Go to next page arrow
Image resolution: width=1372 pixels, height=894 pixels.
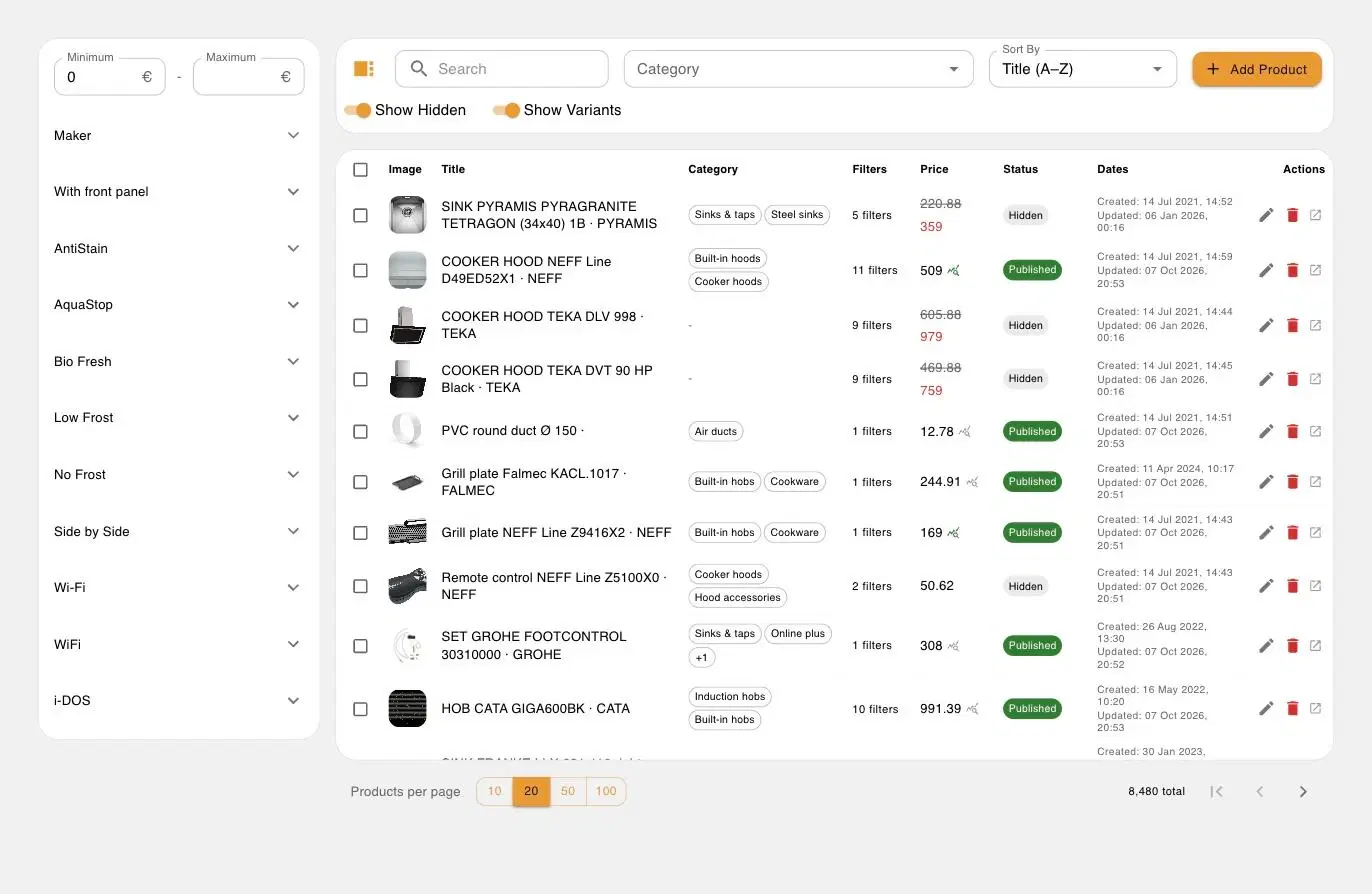click(x=1303, y=791)
